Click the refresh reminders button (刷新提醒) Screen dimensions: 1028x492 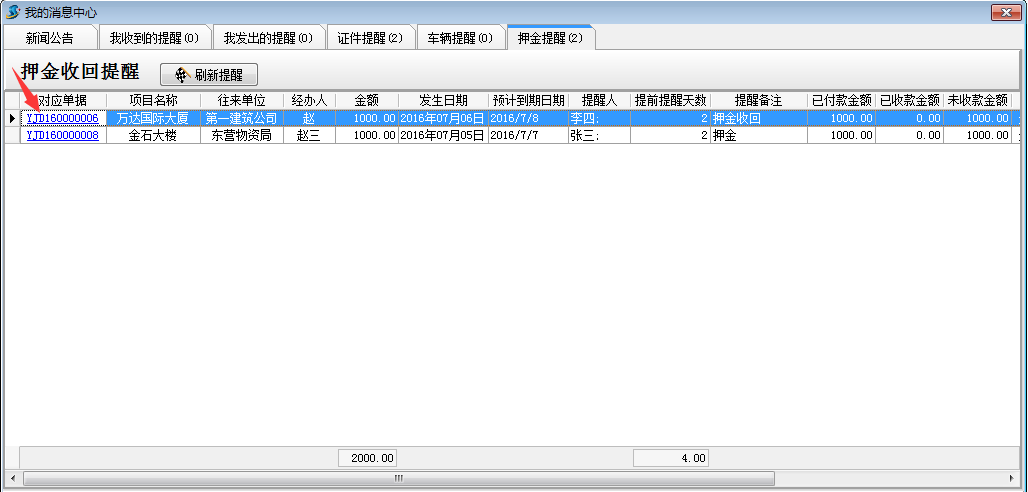tap(209, 75)
